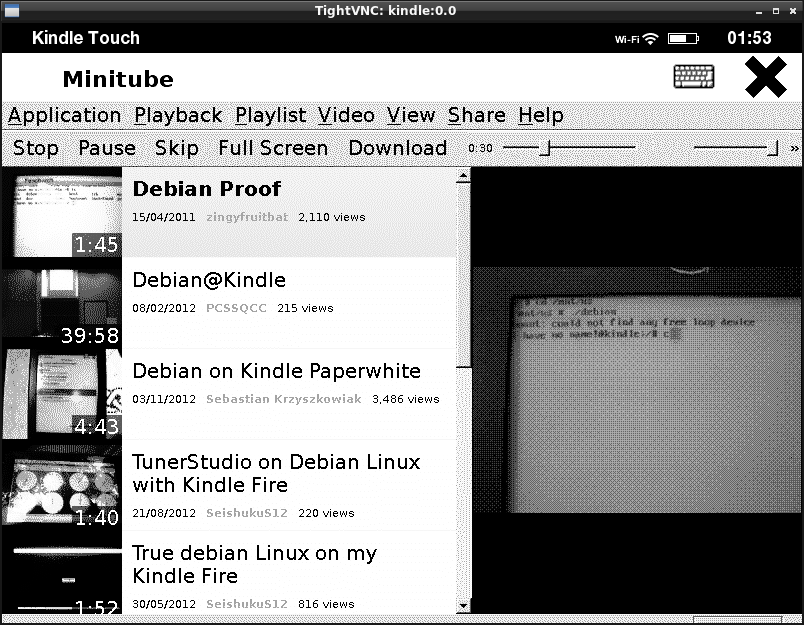Click the 2,110 views text

332,217
